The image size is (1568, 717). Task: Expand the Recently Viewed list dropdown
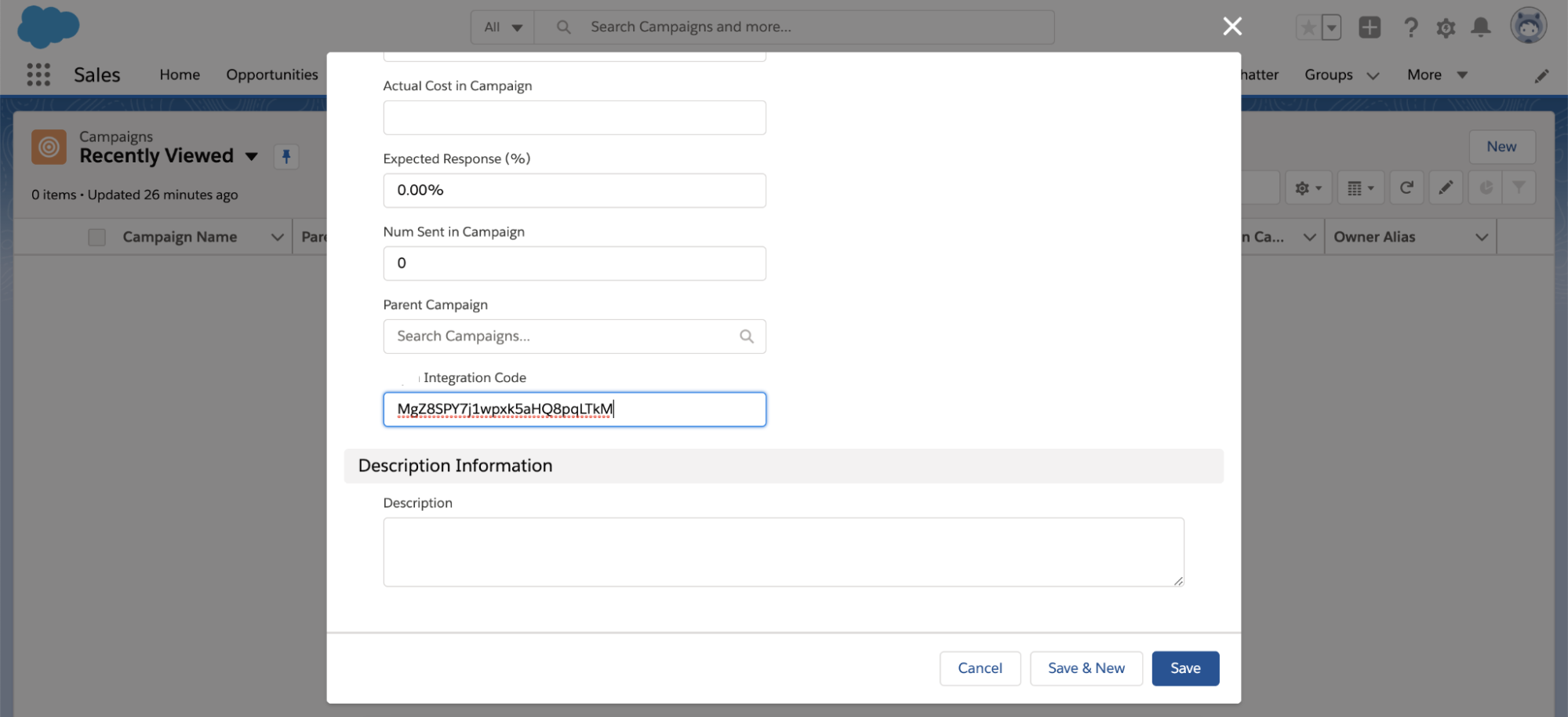point(252,156)
